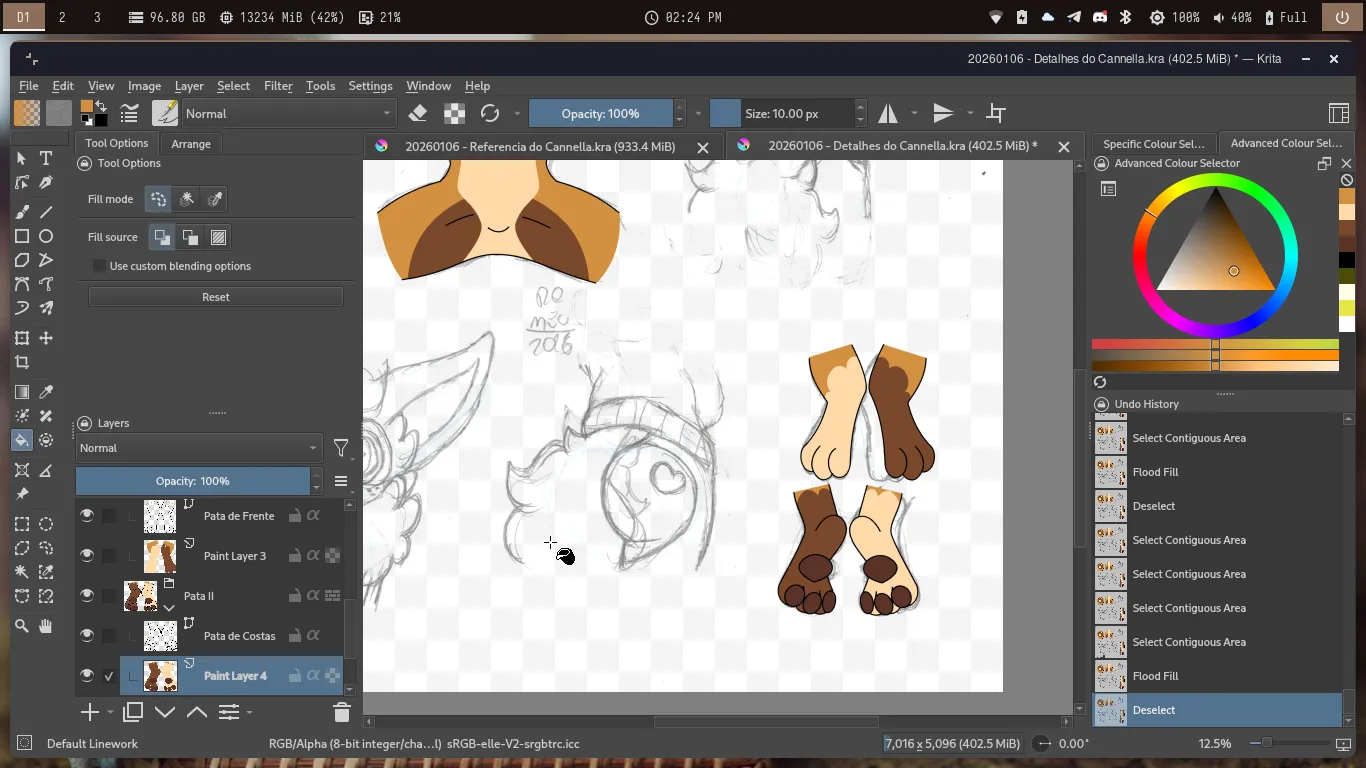This screenshot has width=1366, height=768.
Task: Open the brush blending mode Normal dropdown
Action: 288,113
